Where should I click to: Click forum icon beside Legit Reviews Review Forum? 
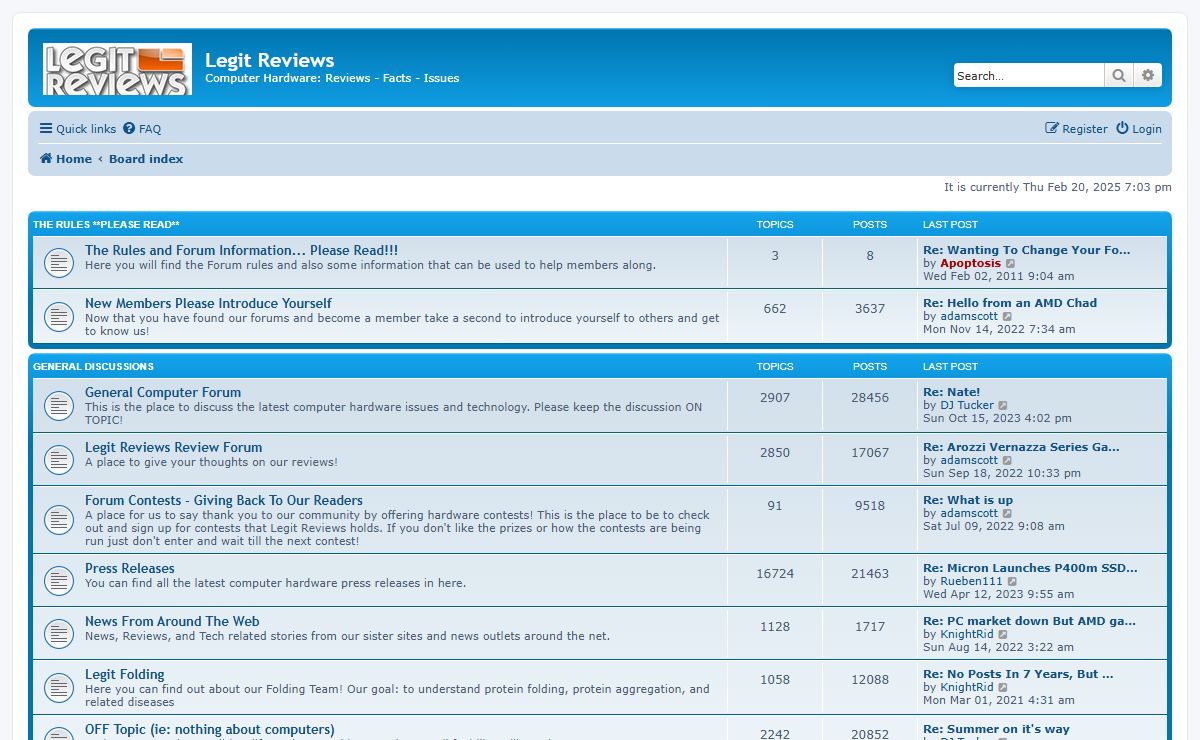(59, 459)
